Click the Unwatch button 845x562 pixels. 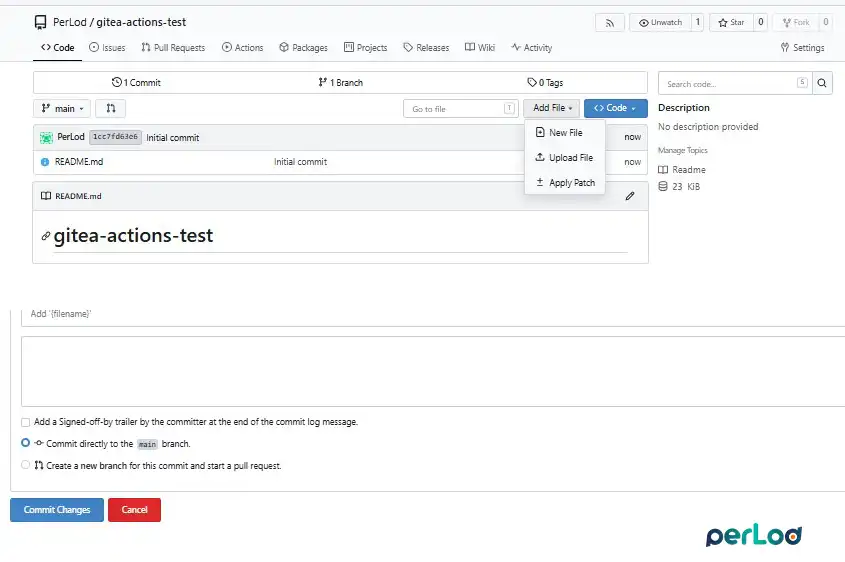[x=660, y=23]
